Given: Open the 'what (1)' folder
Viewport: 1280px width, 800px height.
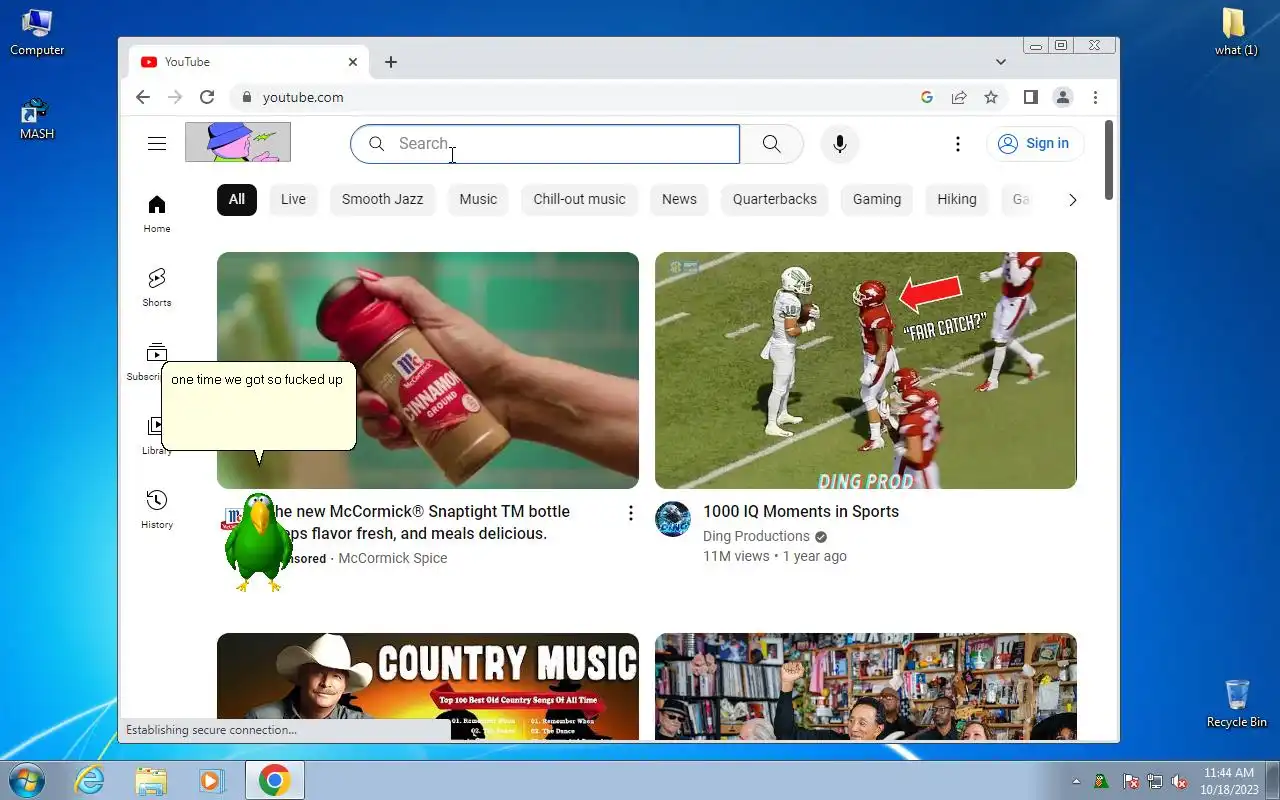Looking at the screenshot, I should click(1236, 32).
